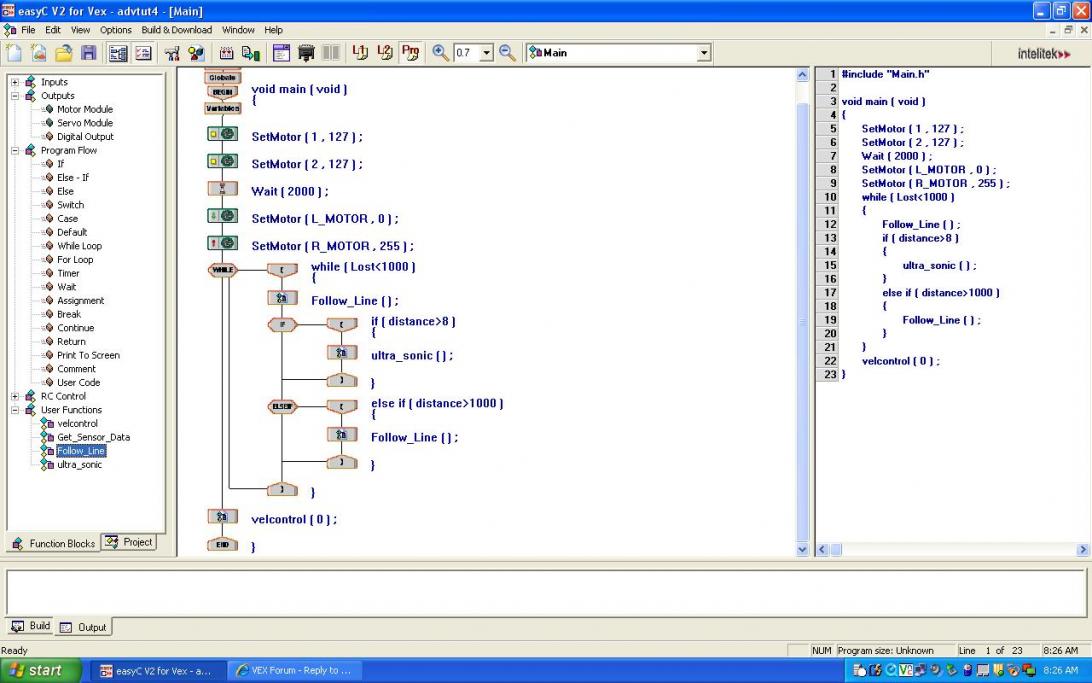The image size is (1092, 683).
Task: Select the END block in the flowchart
Action: click(223, 544)
